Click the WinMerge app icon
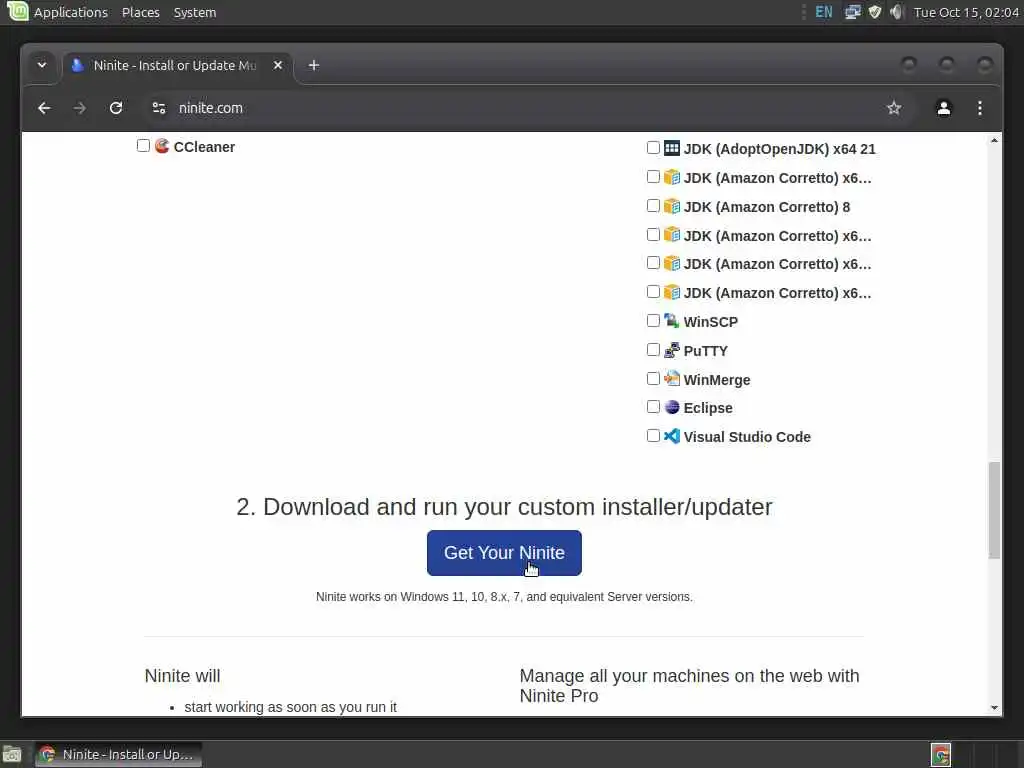Viewport: 1024px width, 768px height. click(x=671, y=379)
